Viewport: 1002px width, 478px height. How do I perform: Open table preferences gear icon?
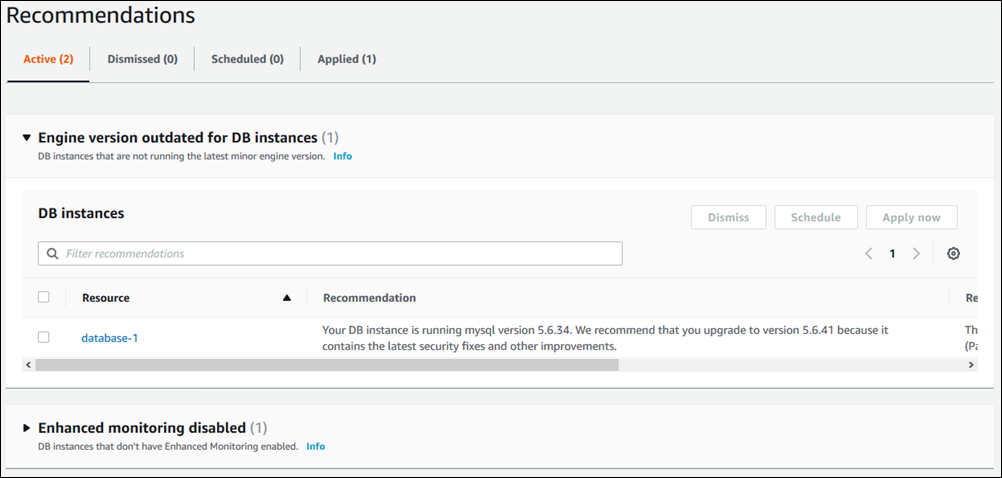pyautogui.click(x=953, y=254)
